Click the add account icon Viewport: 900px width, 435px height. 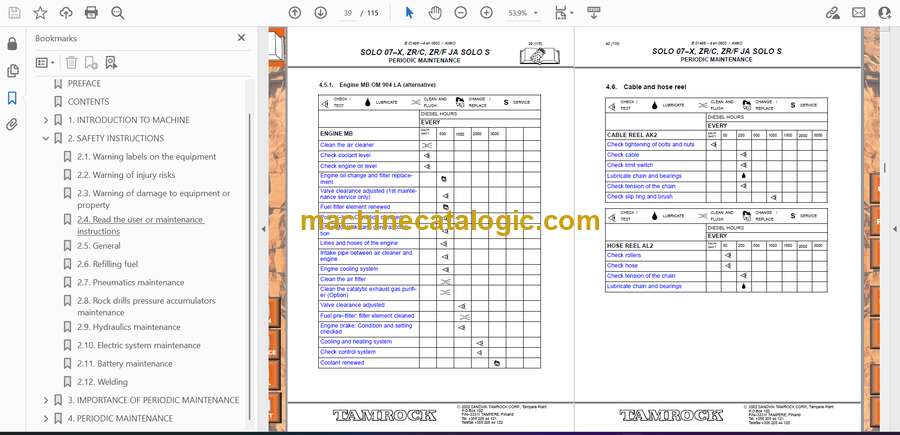pyautogui.click(x=885, y=13)
